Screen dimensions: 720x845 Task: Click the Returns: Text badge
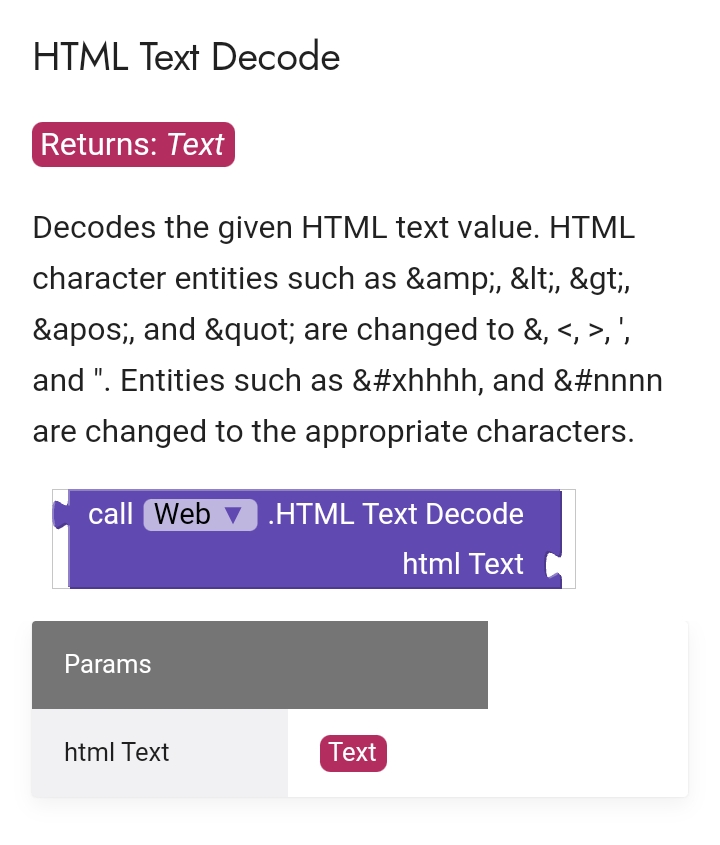(133, 144)
